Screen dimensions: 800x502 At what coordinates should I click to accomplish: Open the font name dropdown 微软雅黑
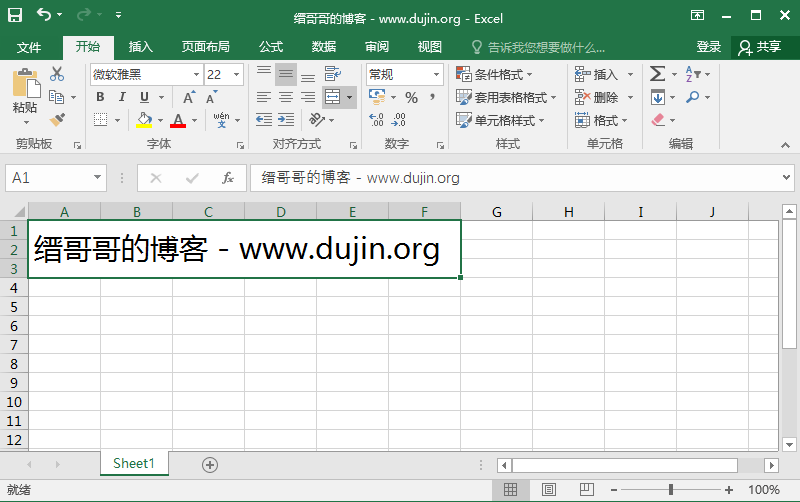click(x=196, y=74)
